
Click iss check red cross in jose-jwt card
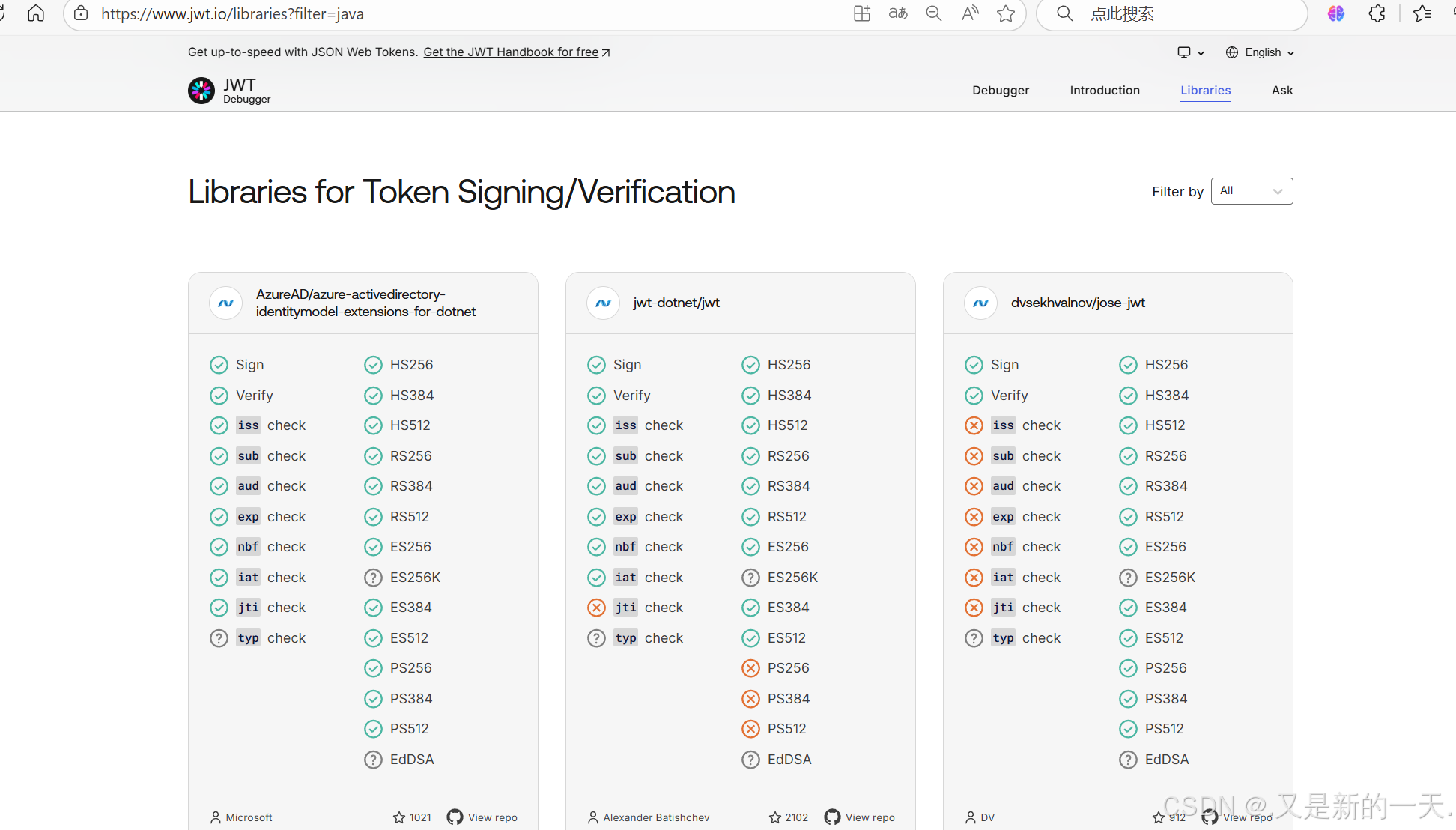[974, 425]
